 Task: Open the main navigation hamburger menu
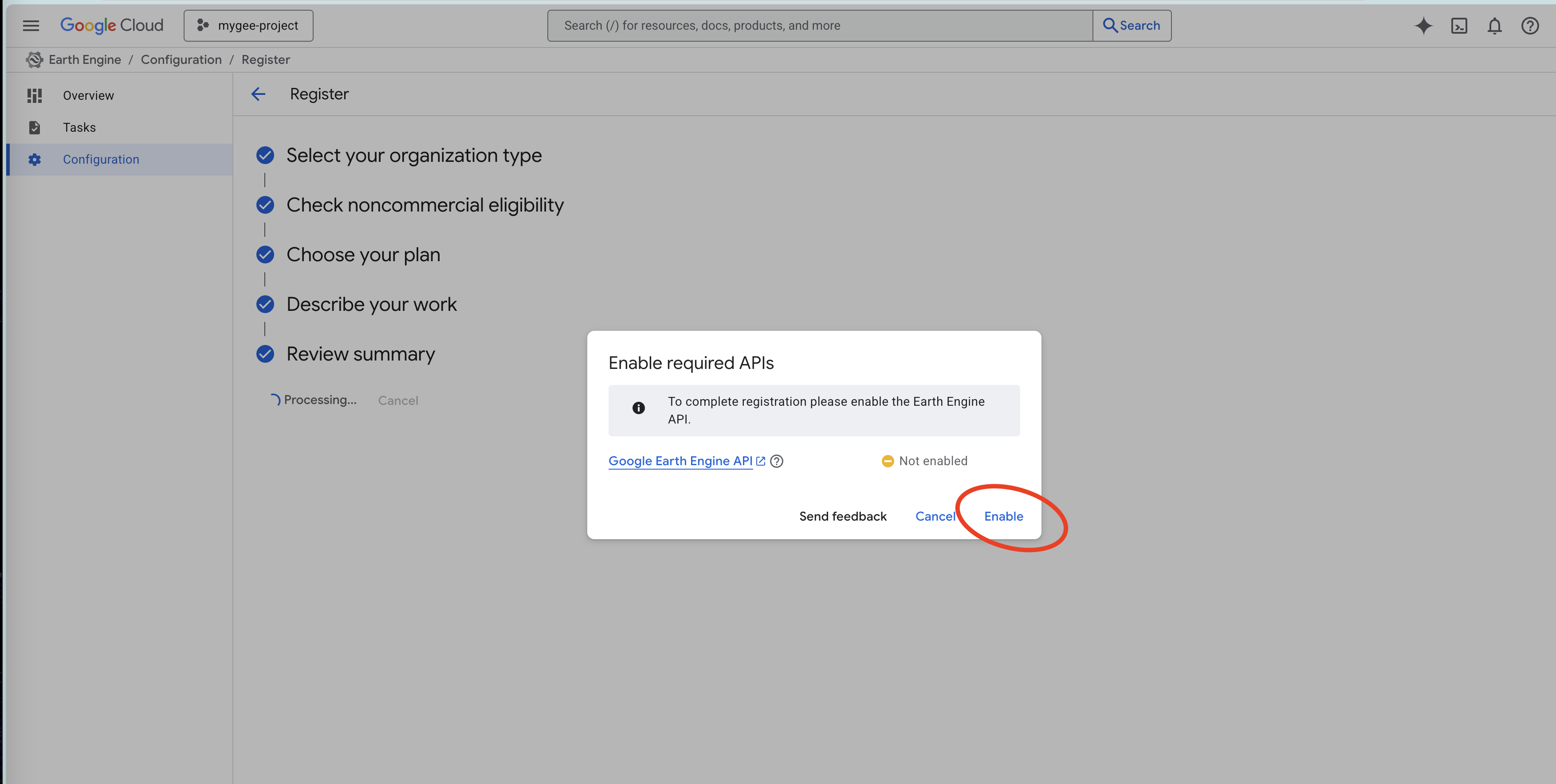point(31,25)
